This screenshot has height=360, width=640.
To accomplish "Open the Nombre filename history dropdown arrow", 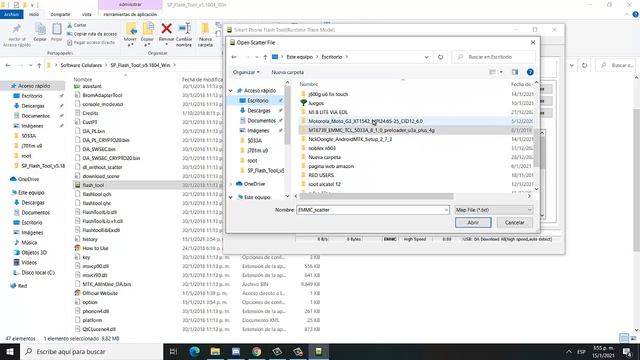I will pyautogui.click(x=446, y=210).
